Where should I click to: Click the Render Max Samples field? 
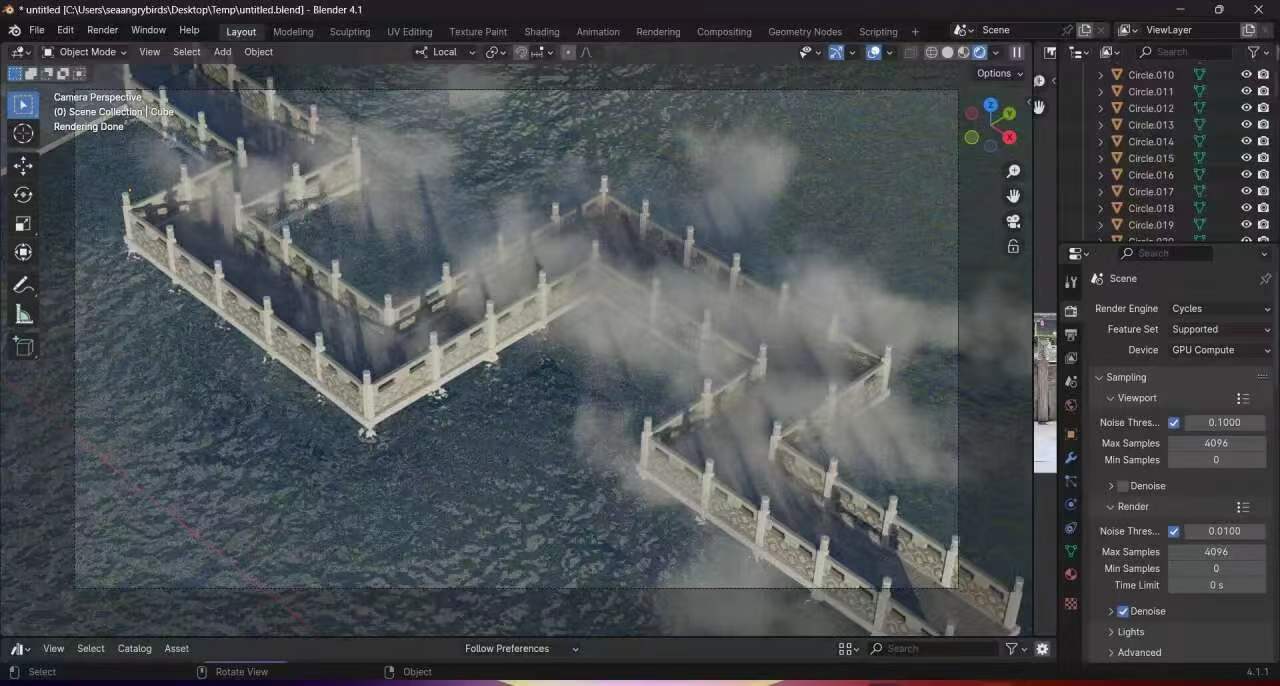(x=1215, y=552)
